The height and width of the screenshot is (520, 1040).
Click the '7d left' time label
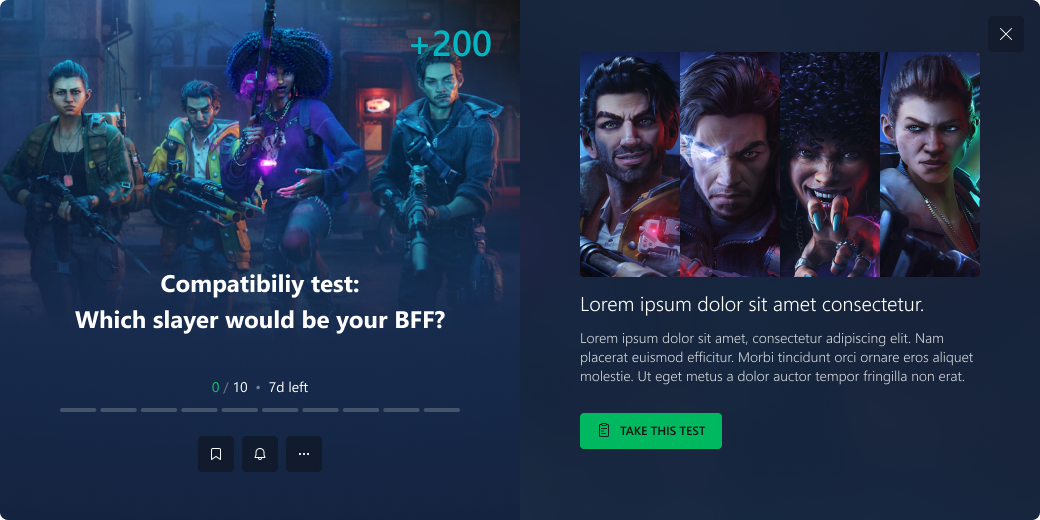(288, 387)
